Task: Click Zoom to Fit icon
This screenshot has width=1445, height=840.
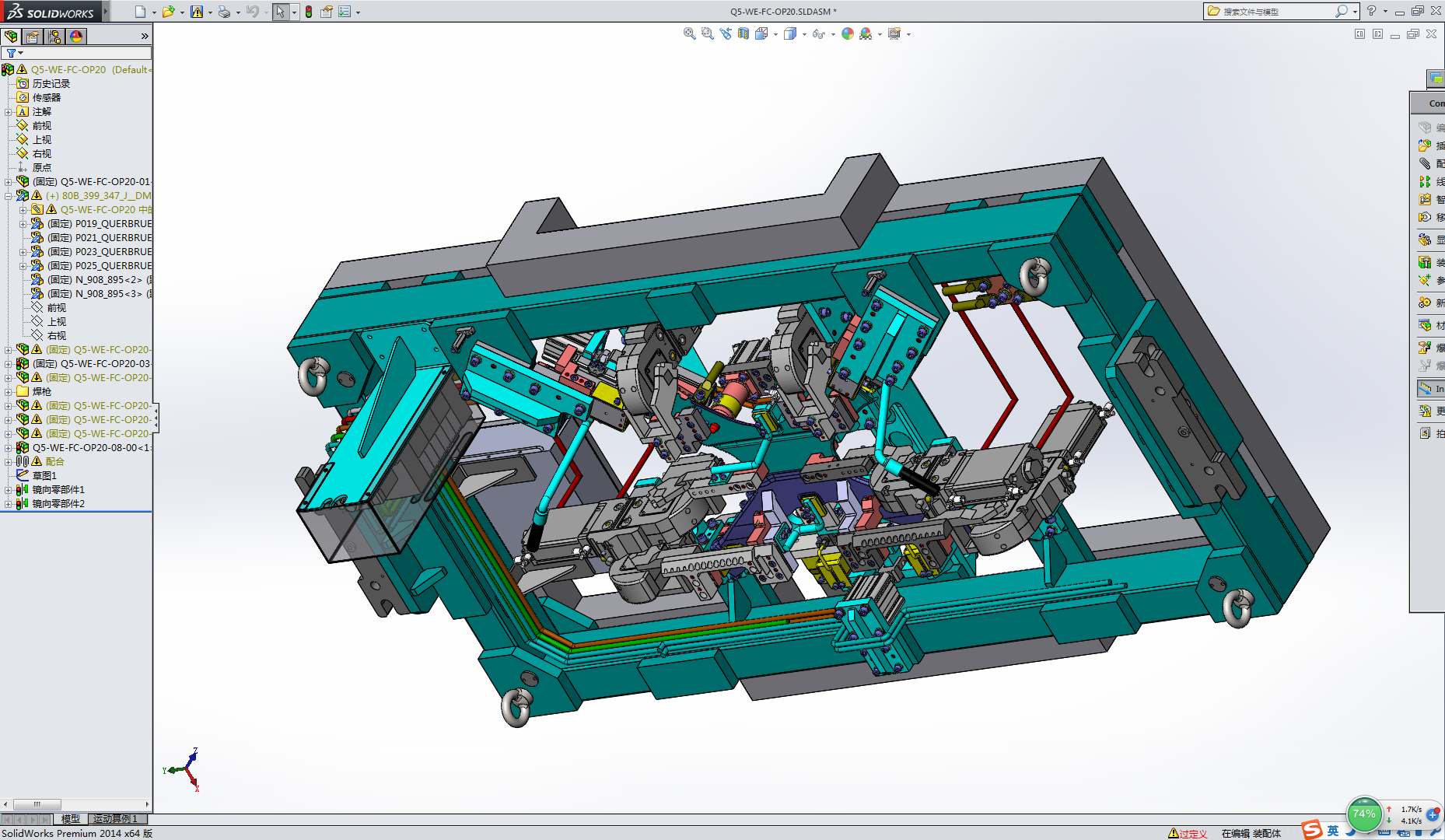Action: [689, 33]
